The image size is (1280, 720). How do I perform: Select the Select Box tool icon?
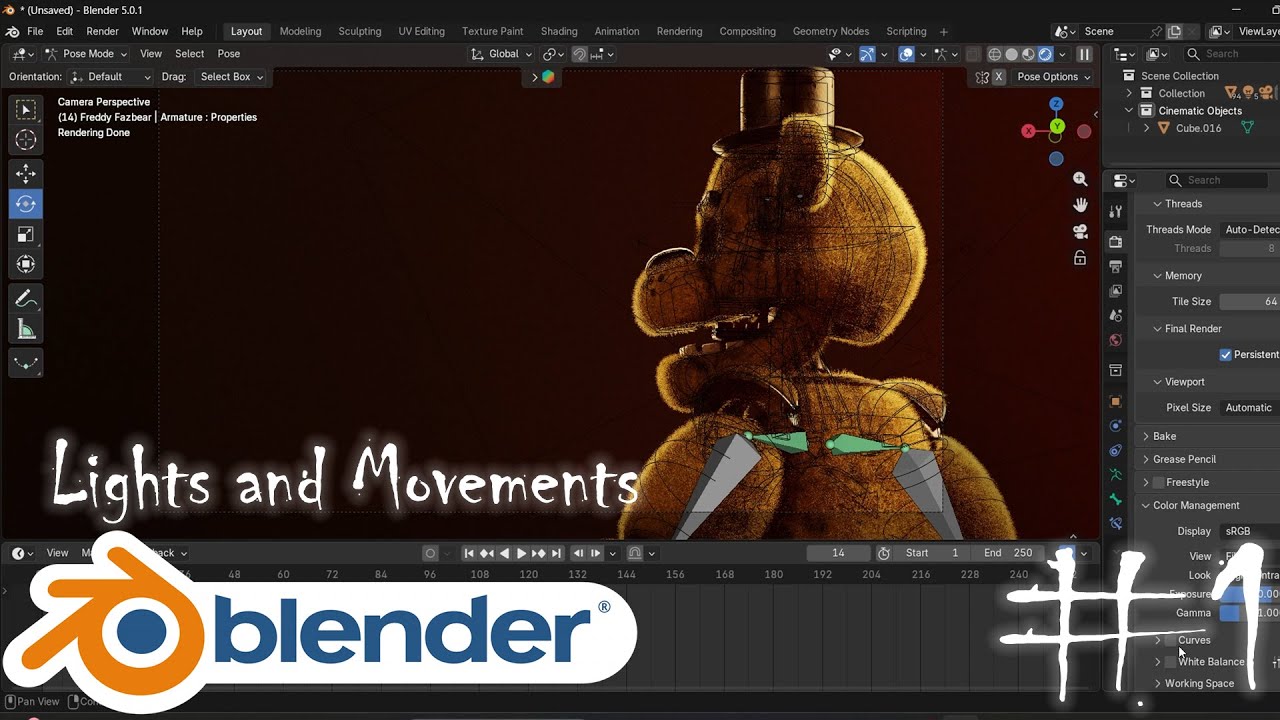pos(26,110)
